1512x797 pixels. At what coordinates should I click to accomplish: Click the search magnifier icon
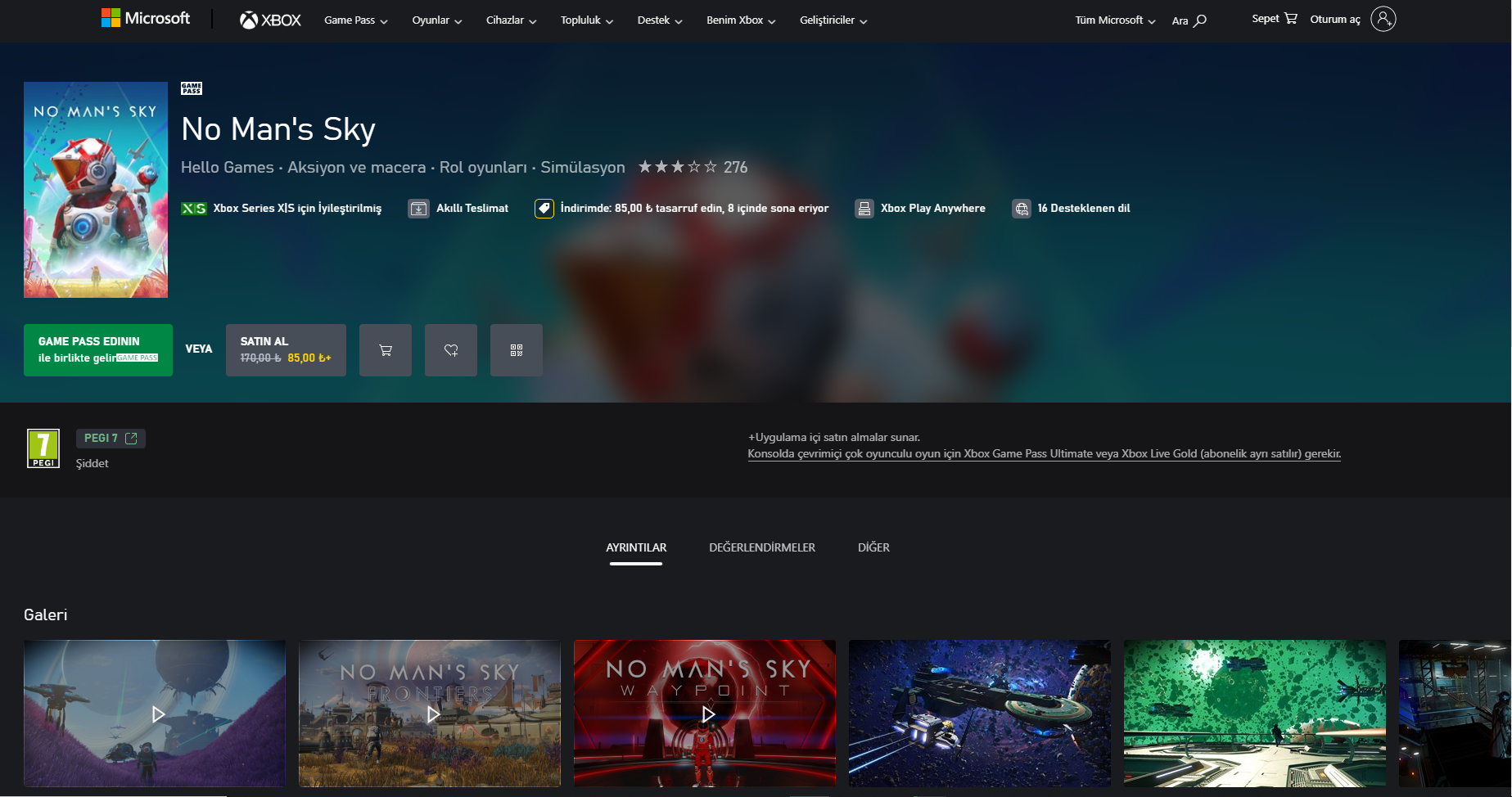point(1200,20)
